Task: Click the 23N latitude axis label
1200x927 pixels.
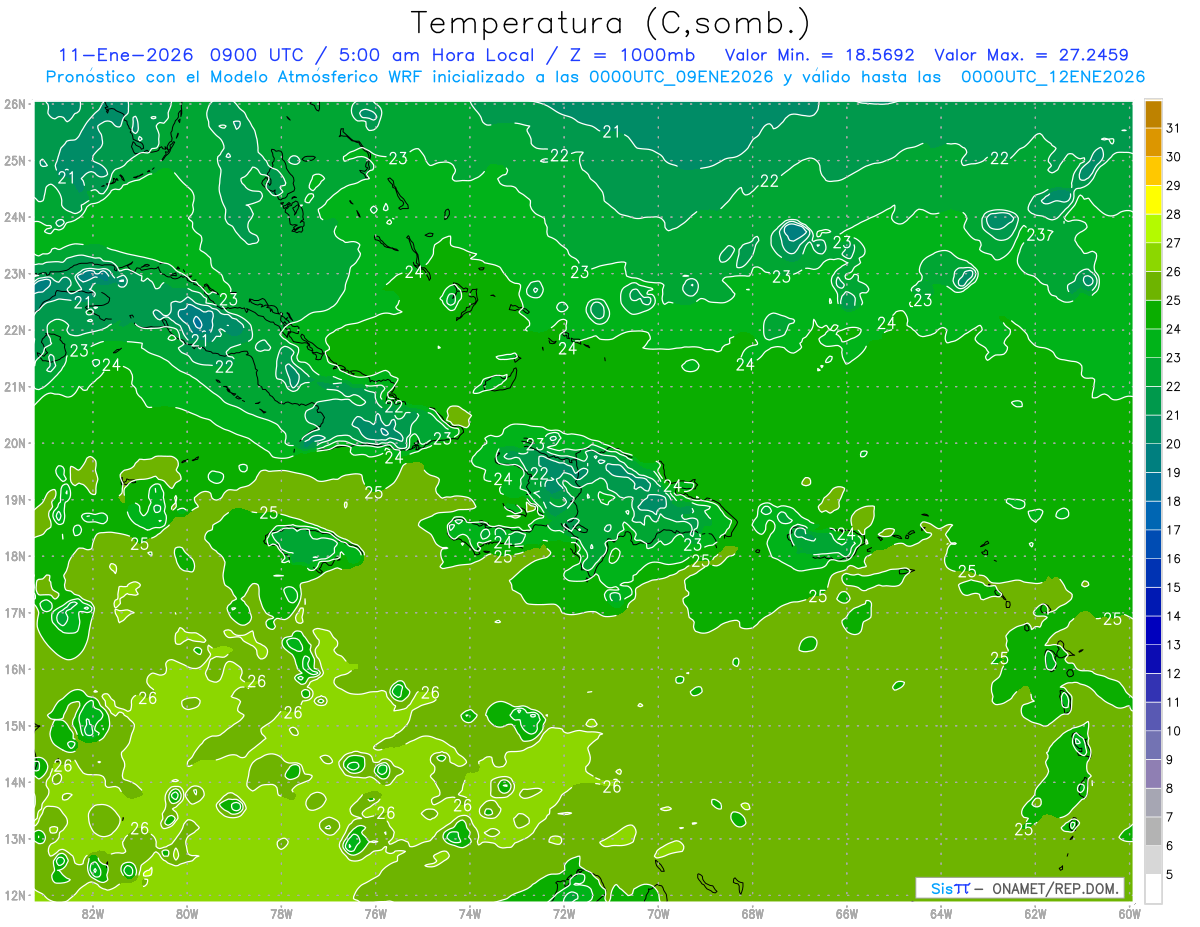Action: 14,274
